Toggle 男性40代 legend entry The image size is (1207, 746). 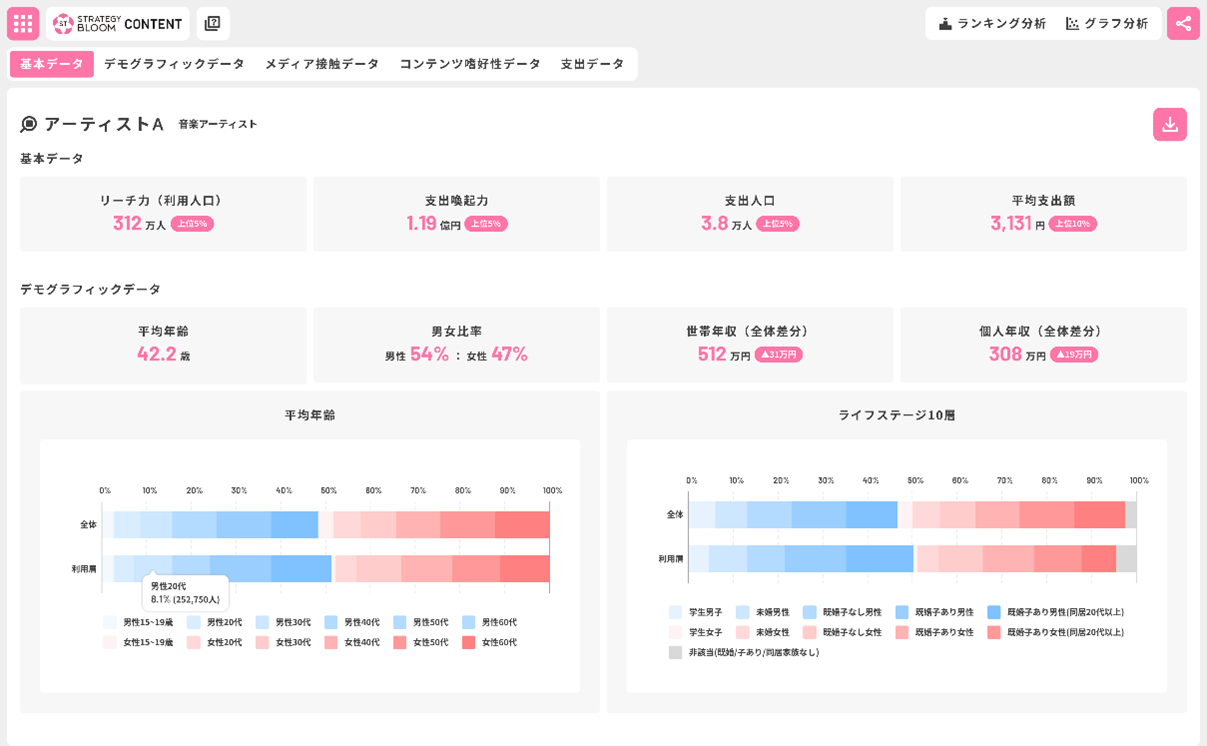pos(352,622)
